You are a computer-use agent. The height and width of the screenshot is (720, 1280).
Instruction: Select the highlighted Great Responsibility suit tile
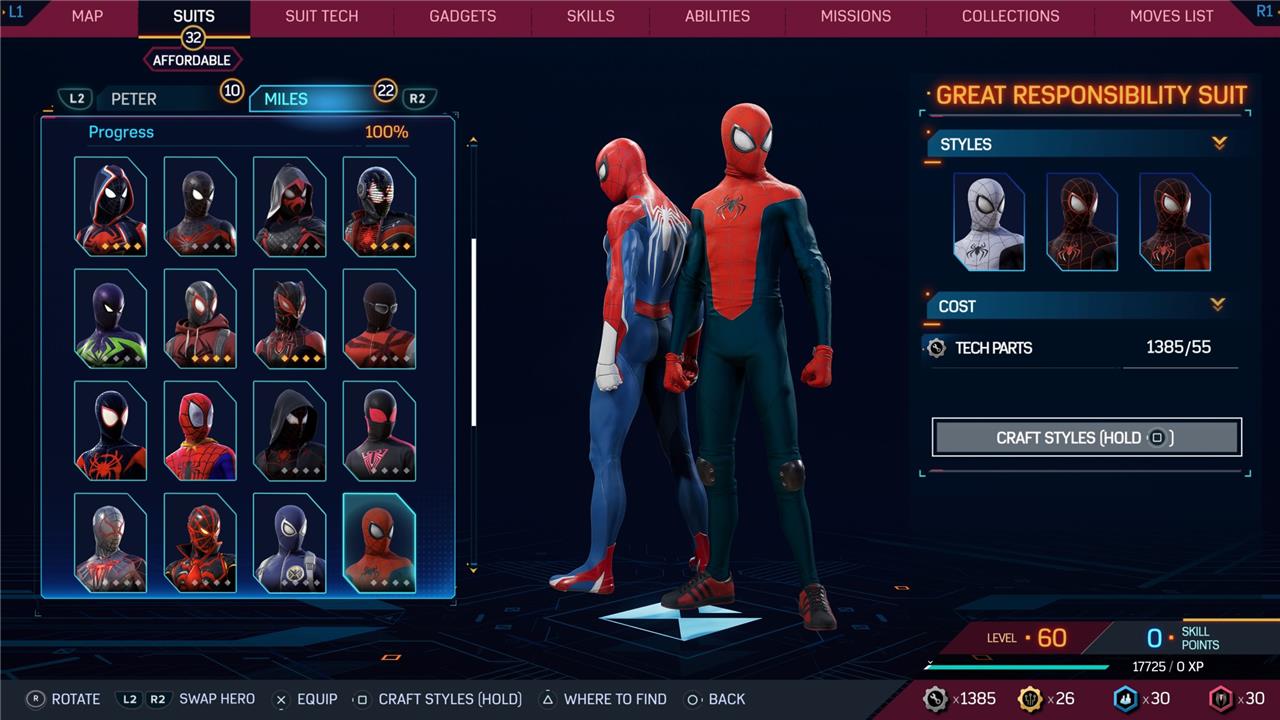click(x=379, y=543)
